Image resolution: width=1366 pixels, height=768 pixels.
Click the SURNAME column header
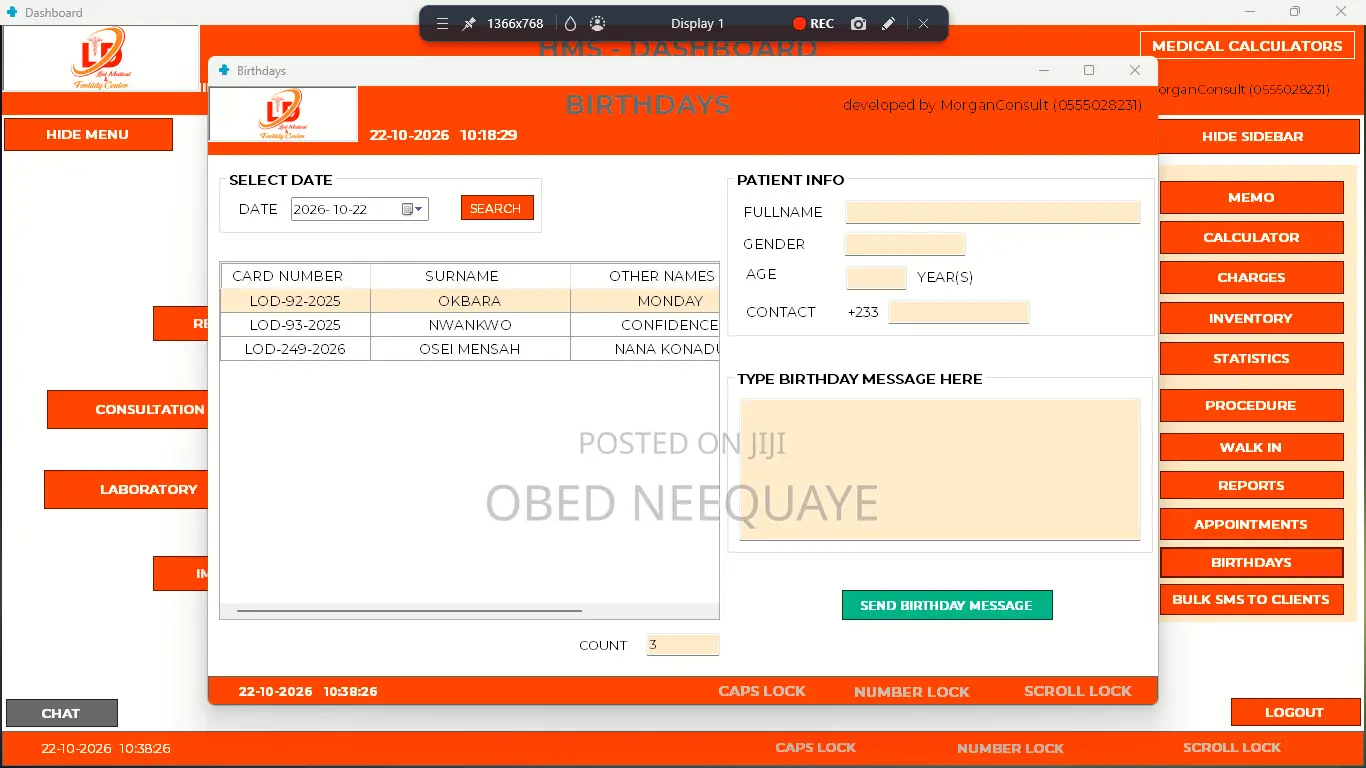[x=471, y=276]
